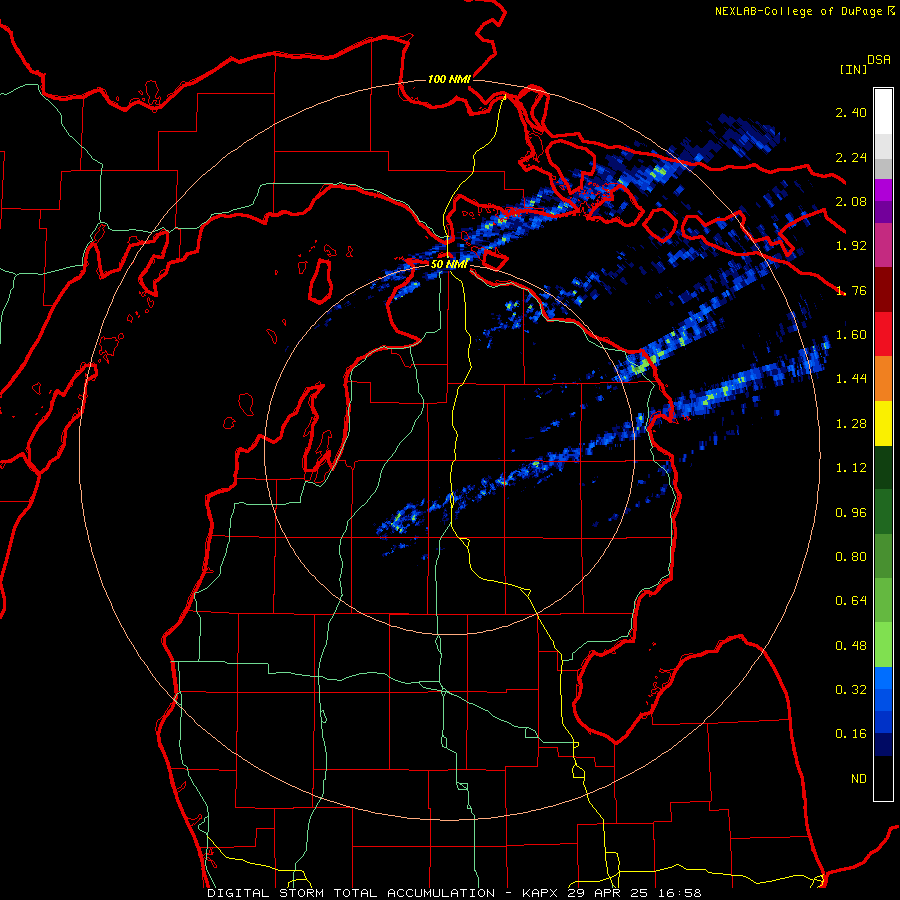Click the ND legend label
This screenshot has height=900, width=900.
tap(859, 779)
